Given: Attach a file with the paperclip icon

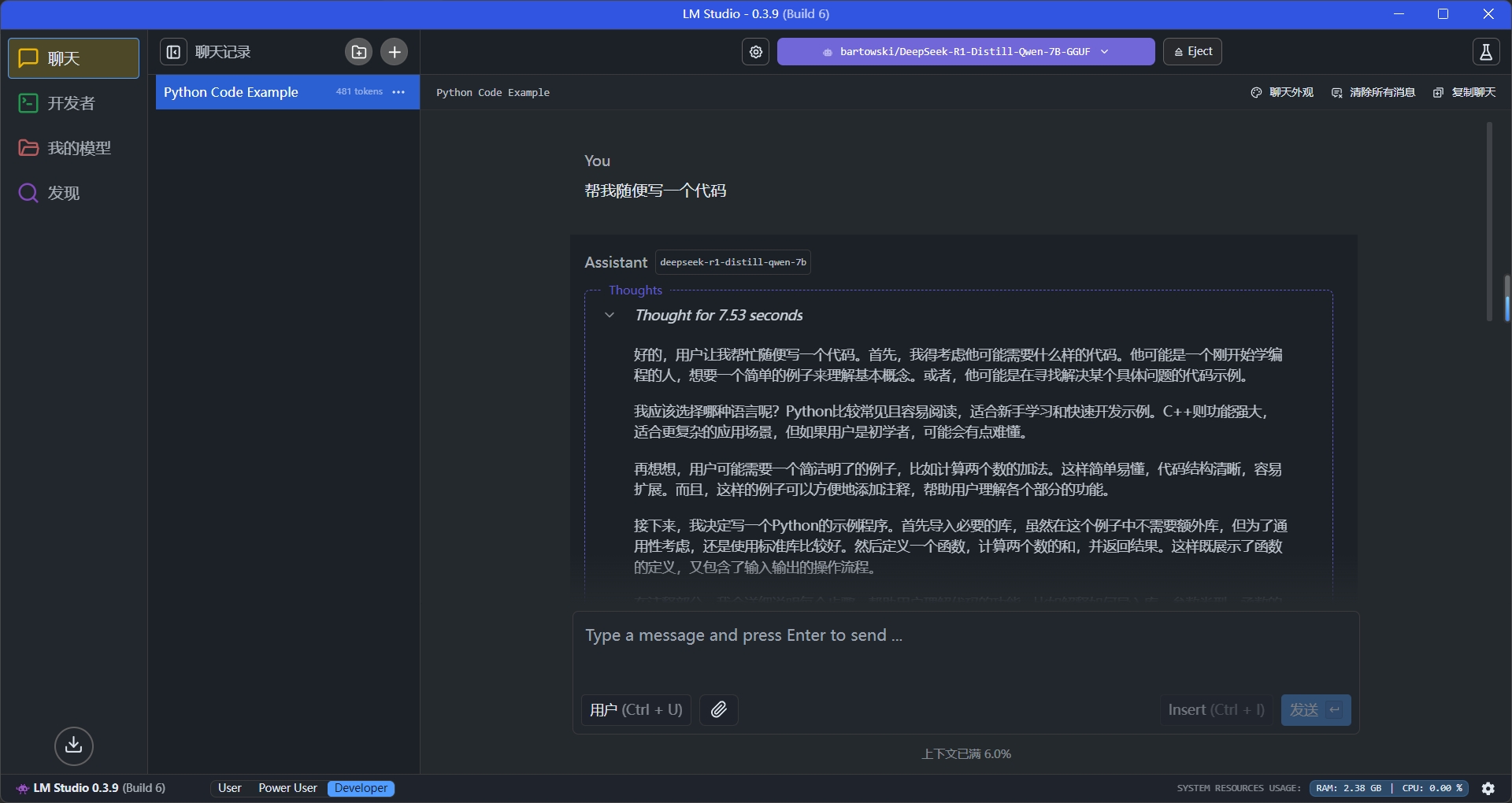Looking at the screenshot, I should (719, 710).
